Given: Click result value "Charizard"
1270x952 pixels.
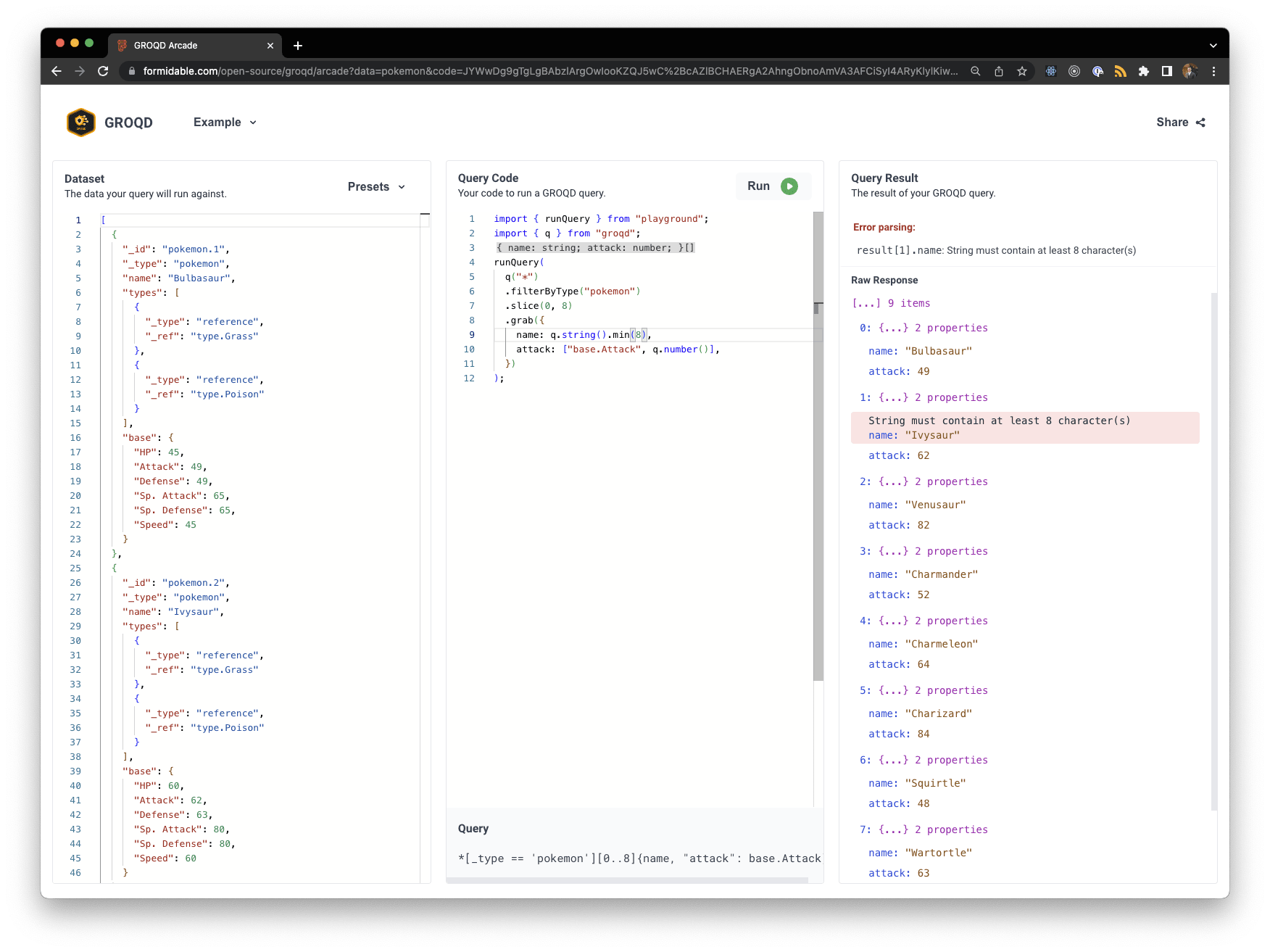Looking at the screenshot, I should click(939, 714).
